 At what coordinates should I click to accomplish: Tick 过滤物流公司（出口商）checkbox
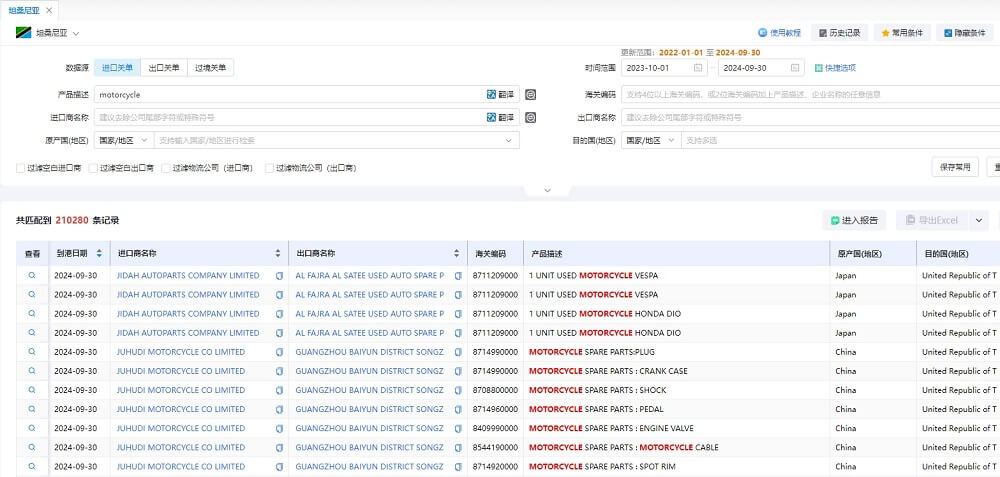[x=269, y=168]
